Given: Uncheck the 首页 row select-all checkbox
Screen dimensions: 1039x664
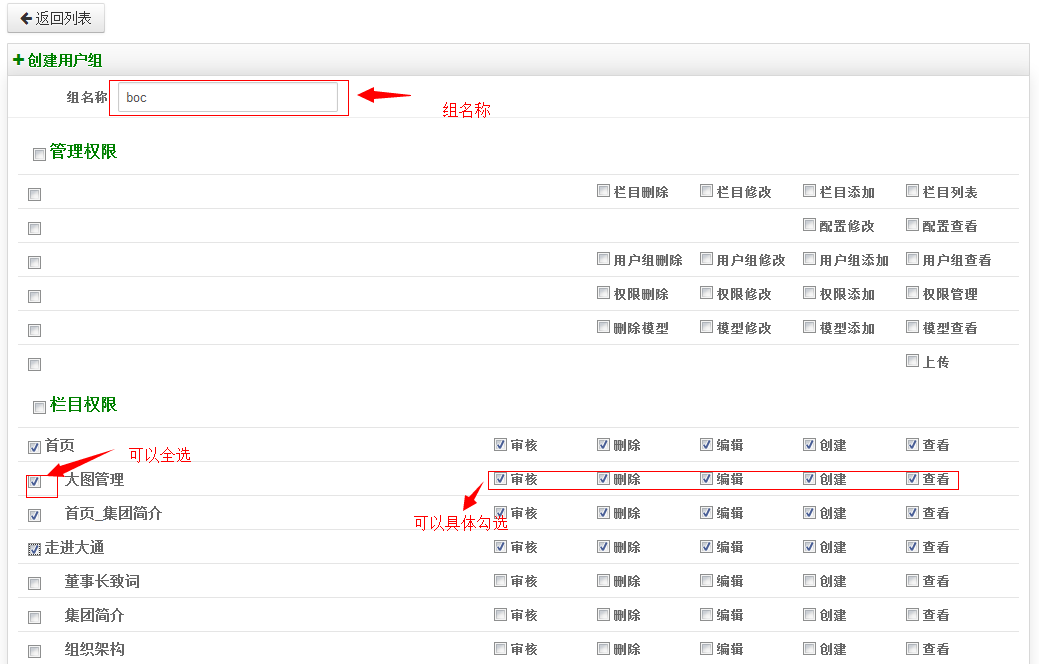Looking at the screenshot, I should pos(34,447).
